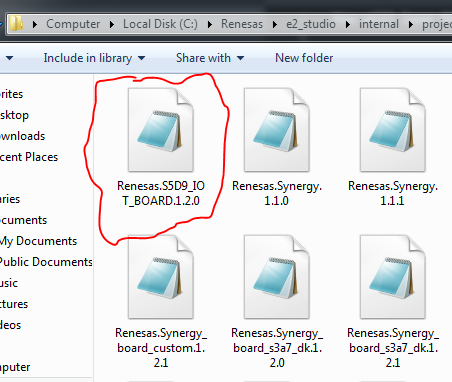Open the Organize dropdown arrow in the toolbar
The image size is (452, 382).
9,58
